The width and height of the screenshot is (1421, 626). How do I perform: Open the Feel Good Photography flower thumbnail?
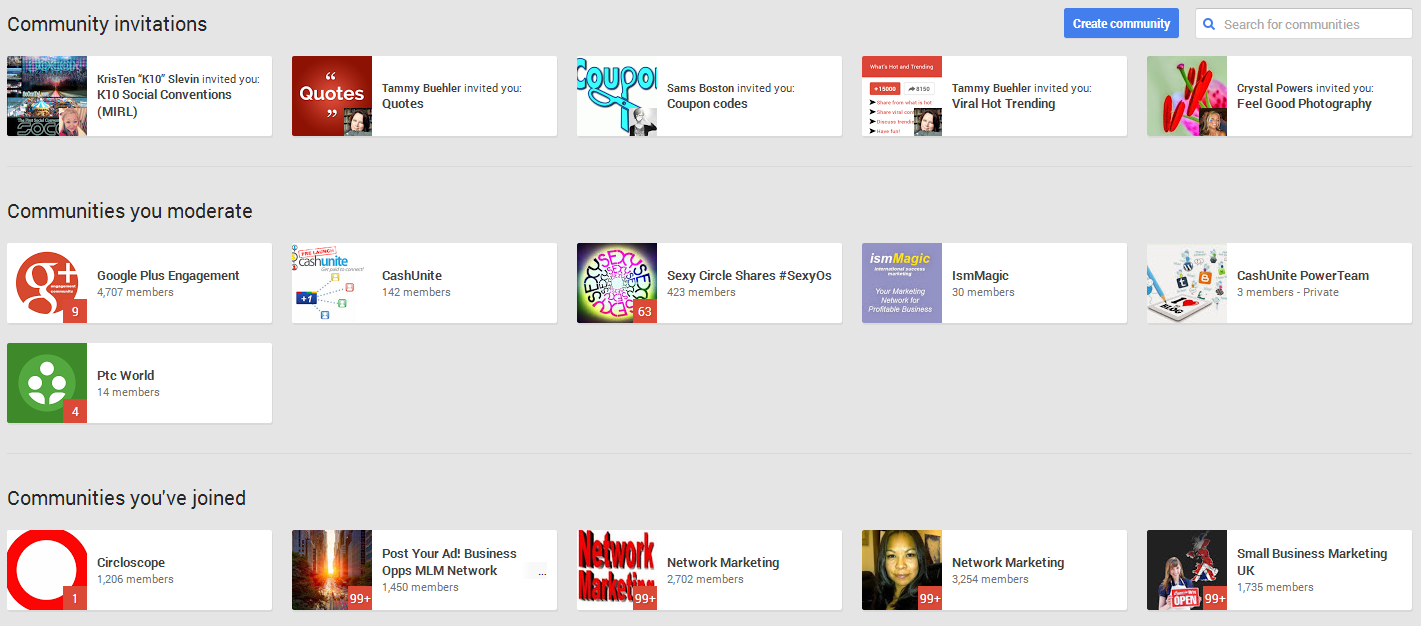click(1187, 96)
